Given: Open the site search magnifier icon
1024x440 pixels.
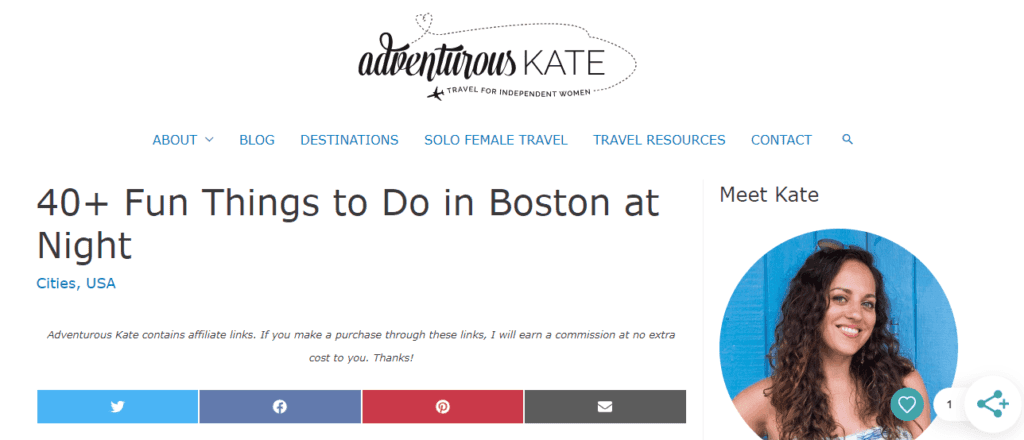Looking at the screenshot, I should tap(848, 139).
